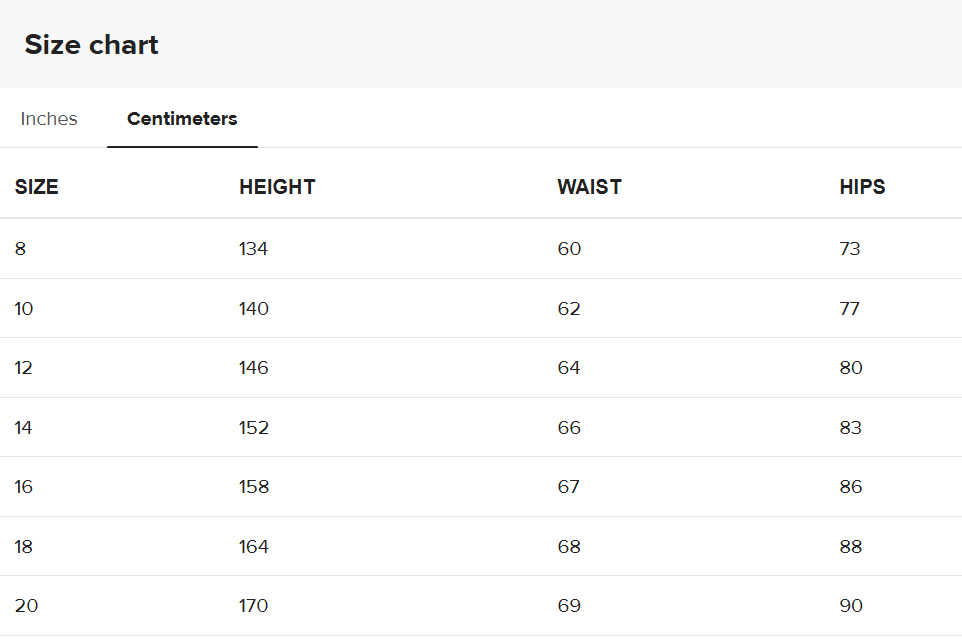Click waist value 67 for size 16
Viewport: 962px width, 642px height.
pos(569,487)
